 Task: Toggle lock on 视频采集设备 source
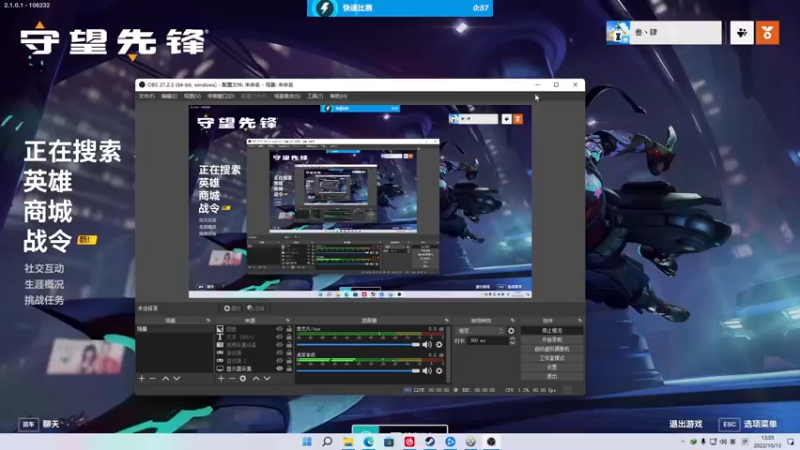pyautogui.click(x=289, y=345)
